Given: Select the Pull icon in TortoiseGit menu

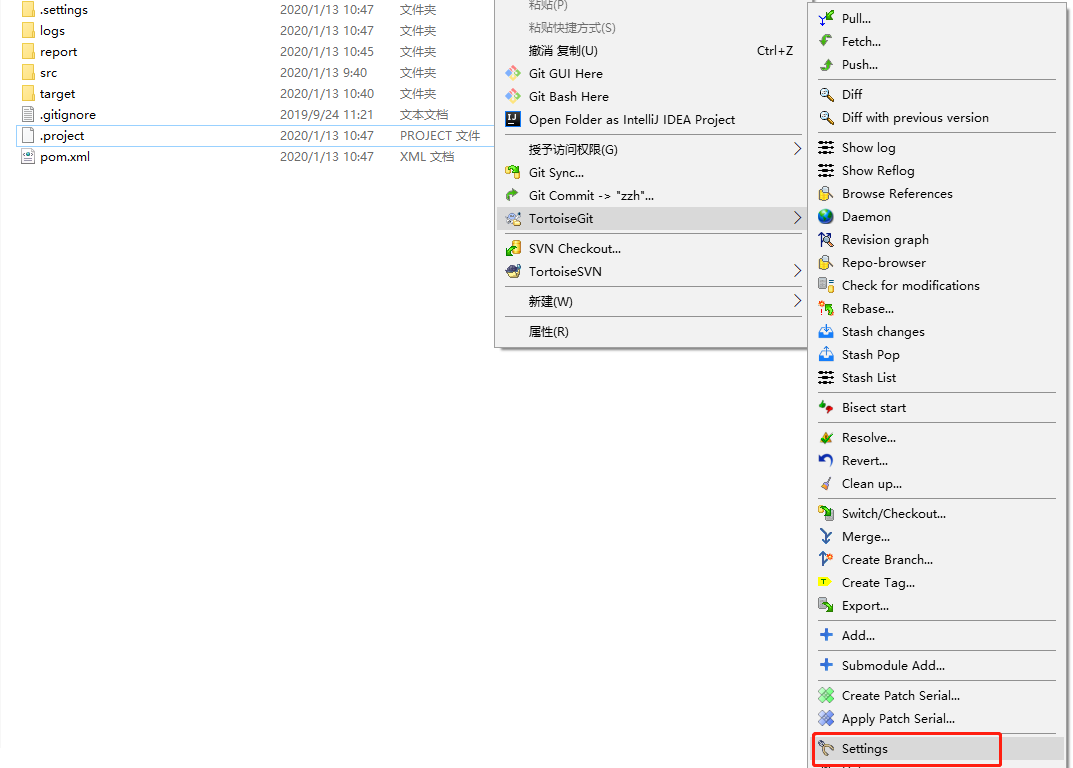Looking at the screenshot, I should pyautogui.click(x=827, y=17).
